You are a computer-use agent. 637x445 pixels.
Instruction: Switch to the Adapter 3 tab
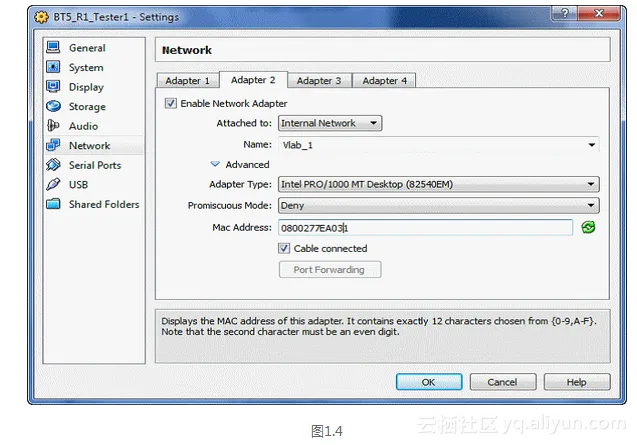click(319, 80)
